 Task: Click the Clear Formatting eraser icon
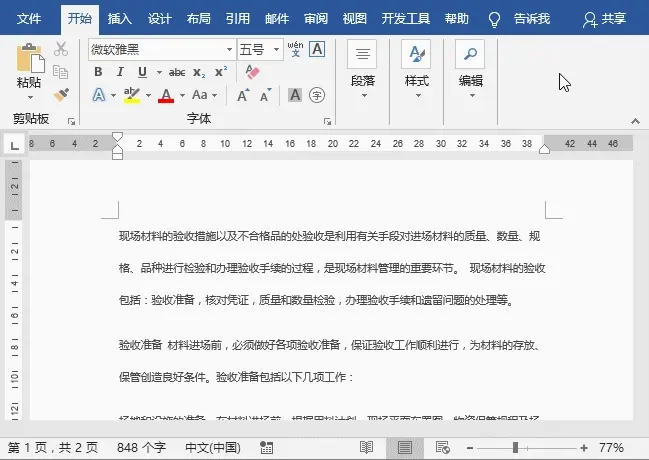[x=252, y=72]
